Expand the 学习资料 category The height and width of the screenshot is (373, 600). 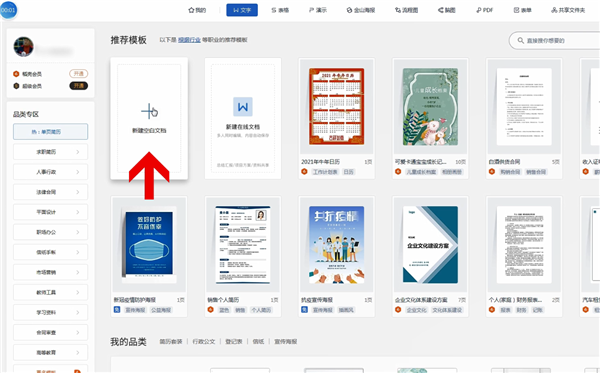[51, 313]
